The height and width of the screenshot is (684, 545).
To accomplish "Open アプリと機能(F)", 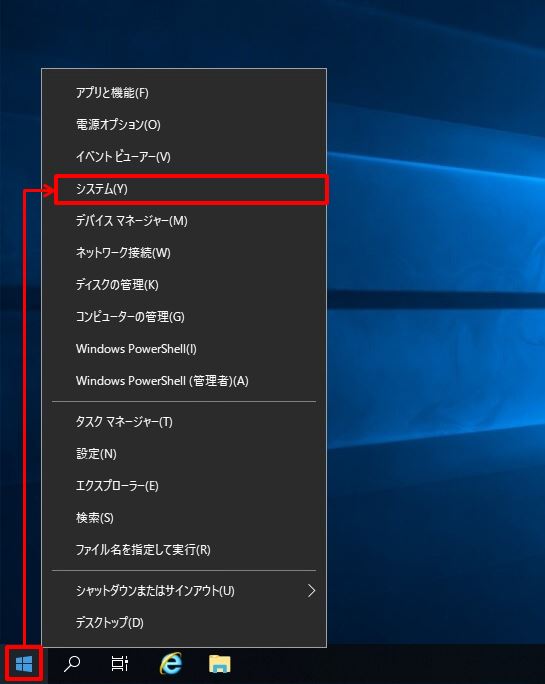I will click(184, 93).
